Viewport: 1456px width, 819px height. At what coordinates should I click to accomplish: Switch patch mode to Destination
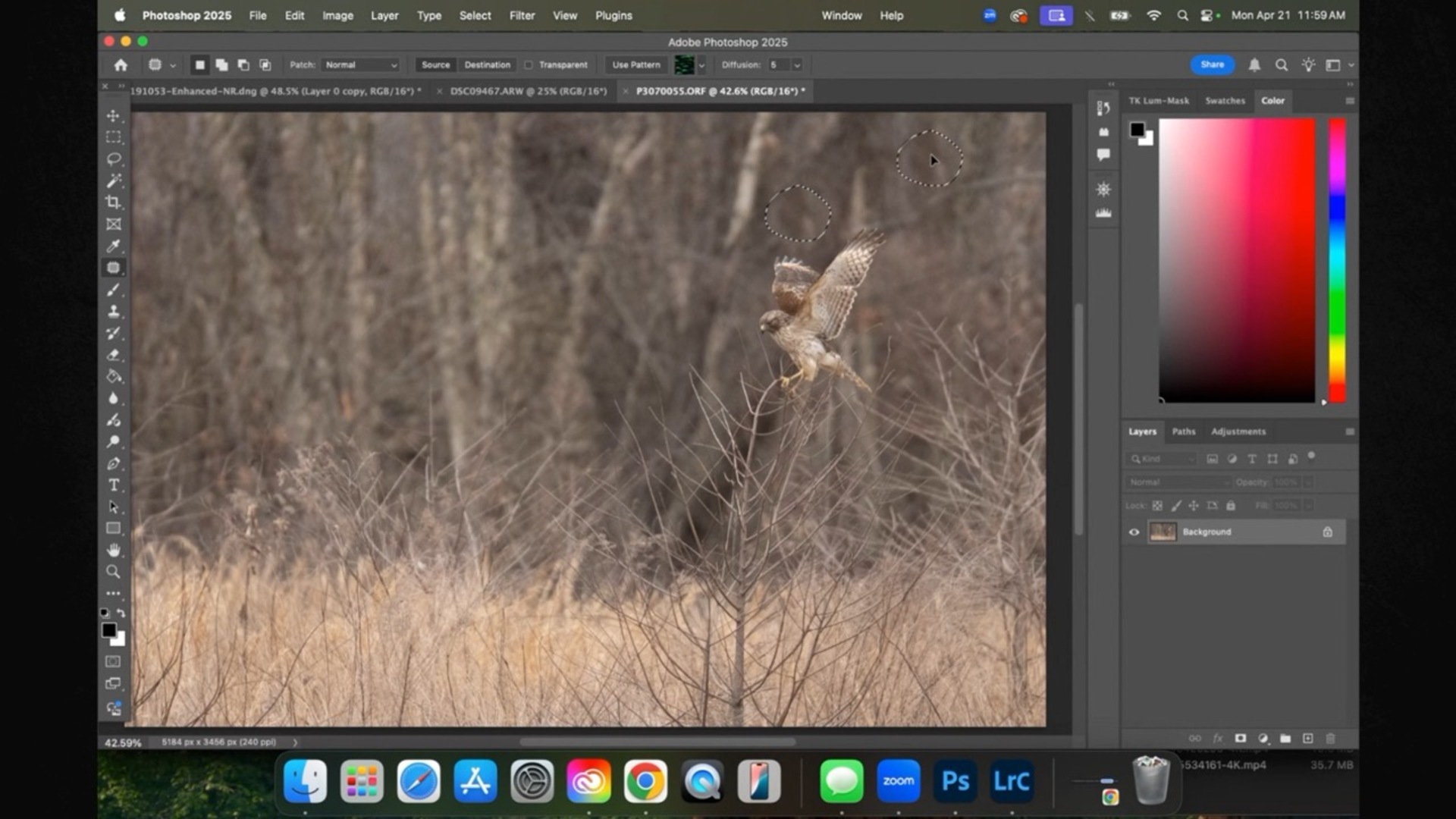[487, 64]
